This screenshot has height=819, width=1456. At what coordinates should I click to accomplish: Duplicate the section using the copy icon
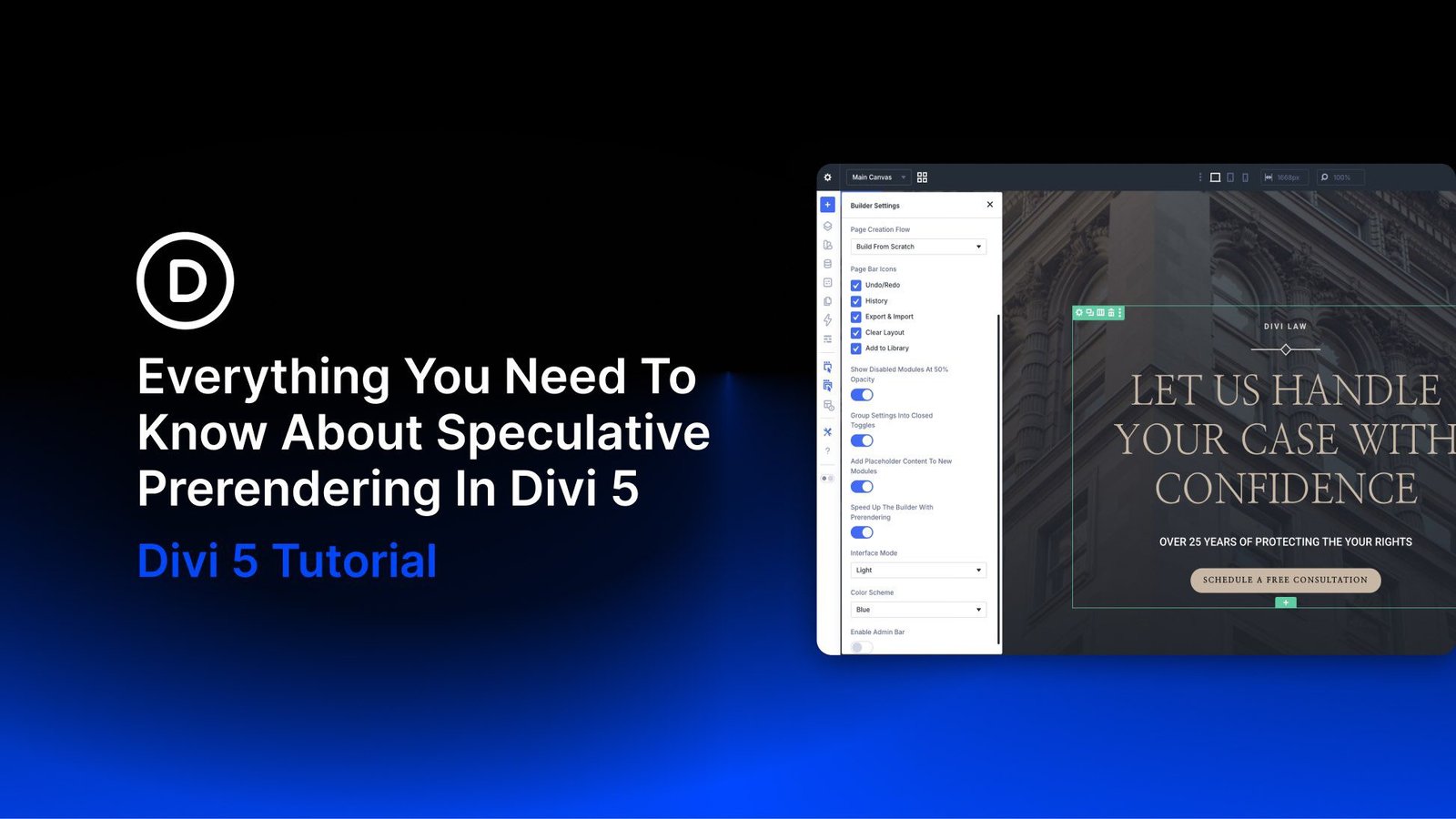1090,312
